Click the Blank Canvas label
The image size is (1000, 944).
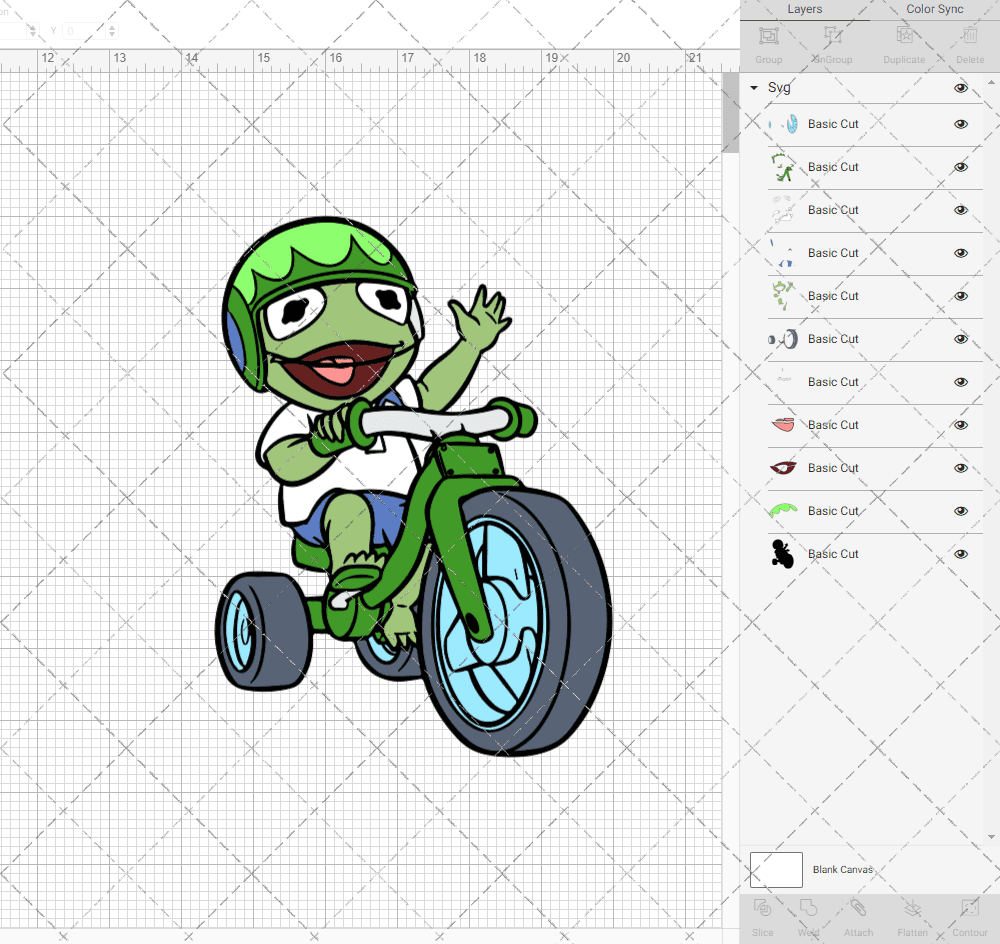[842, 869]
